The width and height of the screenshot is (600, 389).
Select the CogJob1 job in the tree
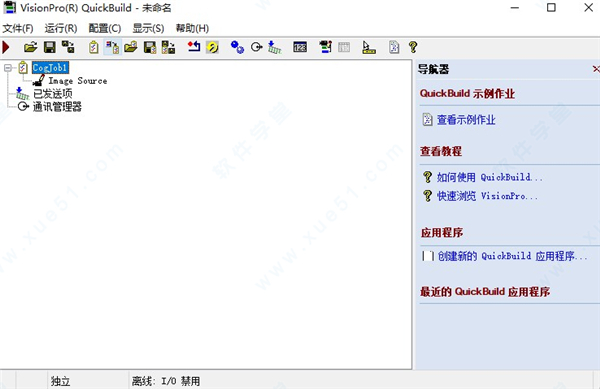tap(50, 68)
